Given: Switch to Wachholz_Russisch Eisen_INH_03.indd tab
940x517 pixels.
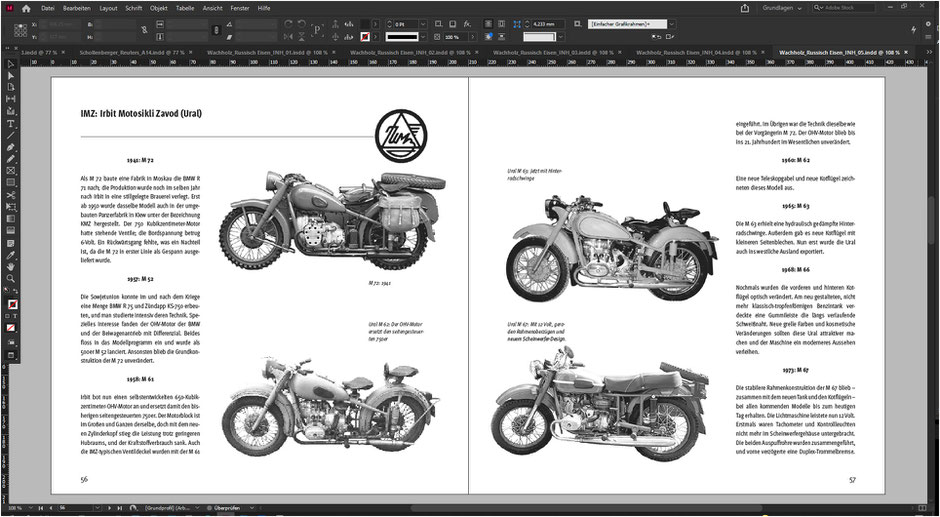Looking at the screenshot, I should tap(553, 52).
